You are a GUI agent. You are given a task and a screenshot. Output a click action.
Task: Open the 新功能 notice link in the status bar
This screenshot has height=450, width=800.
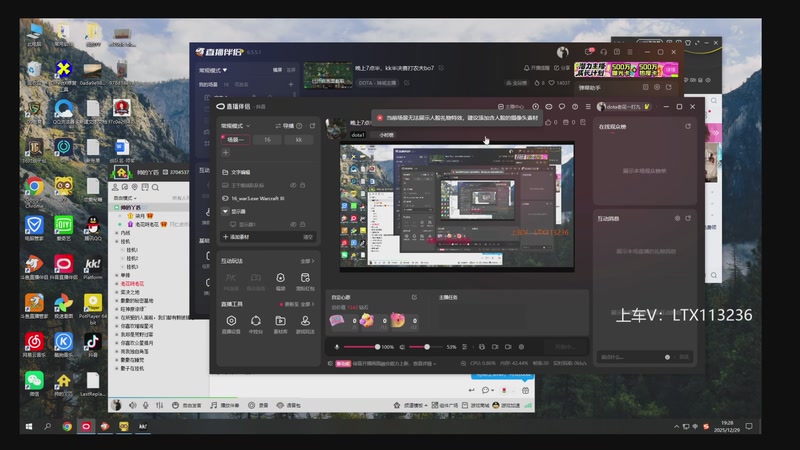click(x=386, y=364)
